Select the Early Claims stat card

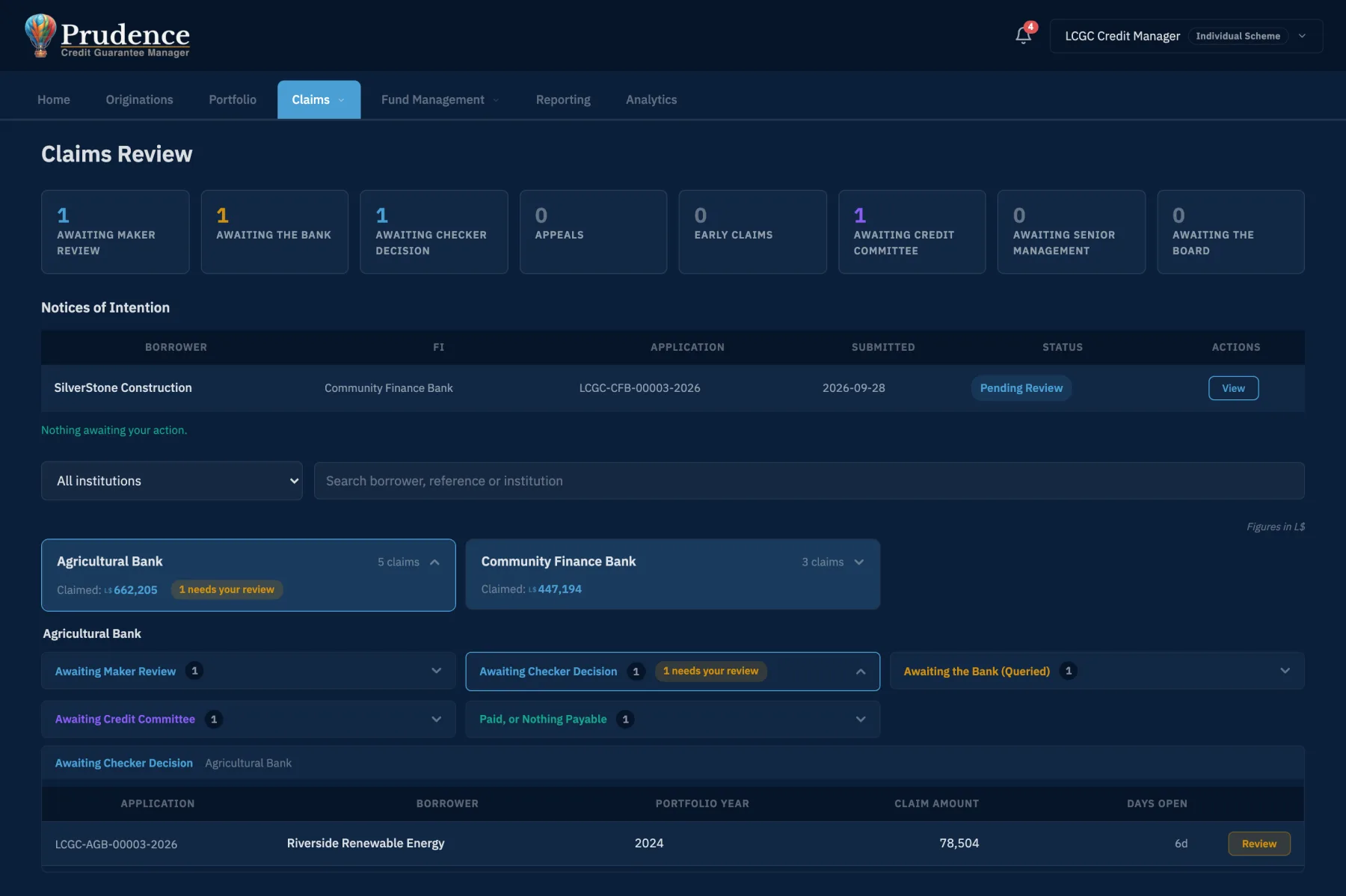pyautogui.click(x=752, y=232)
